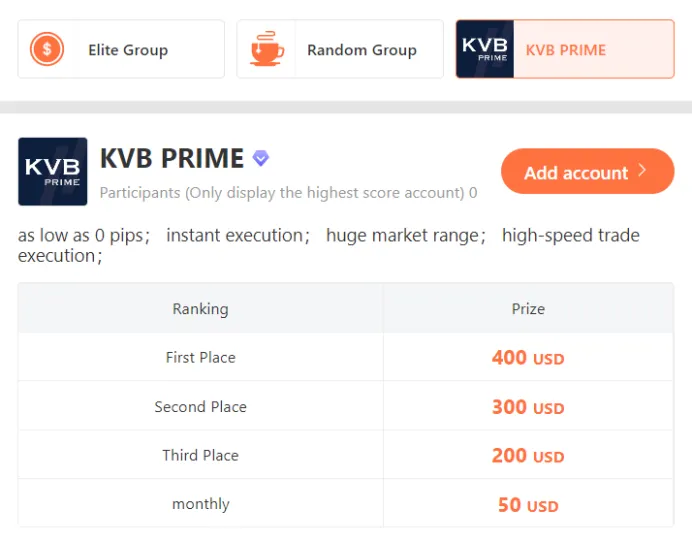Click the large KVB PRIME broker logo

pos(53,171)
